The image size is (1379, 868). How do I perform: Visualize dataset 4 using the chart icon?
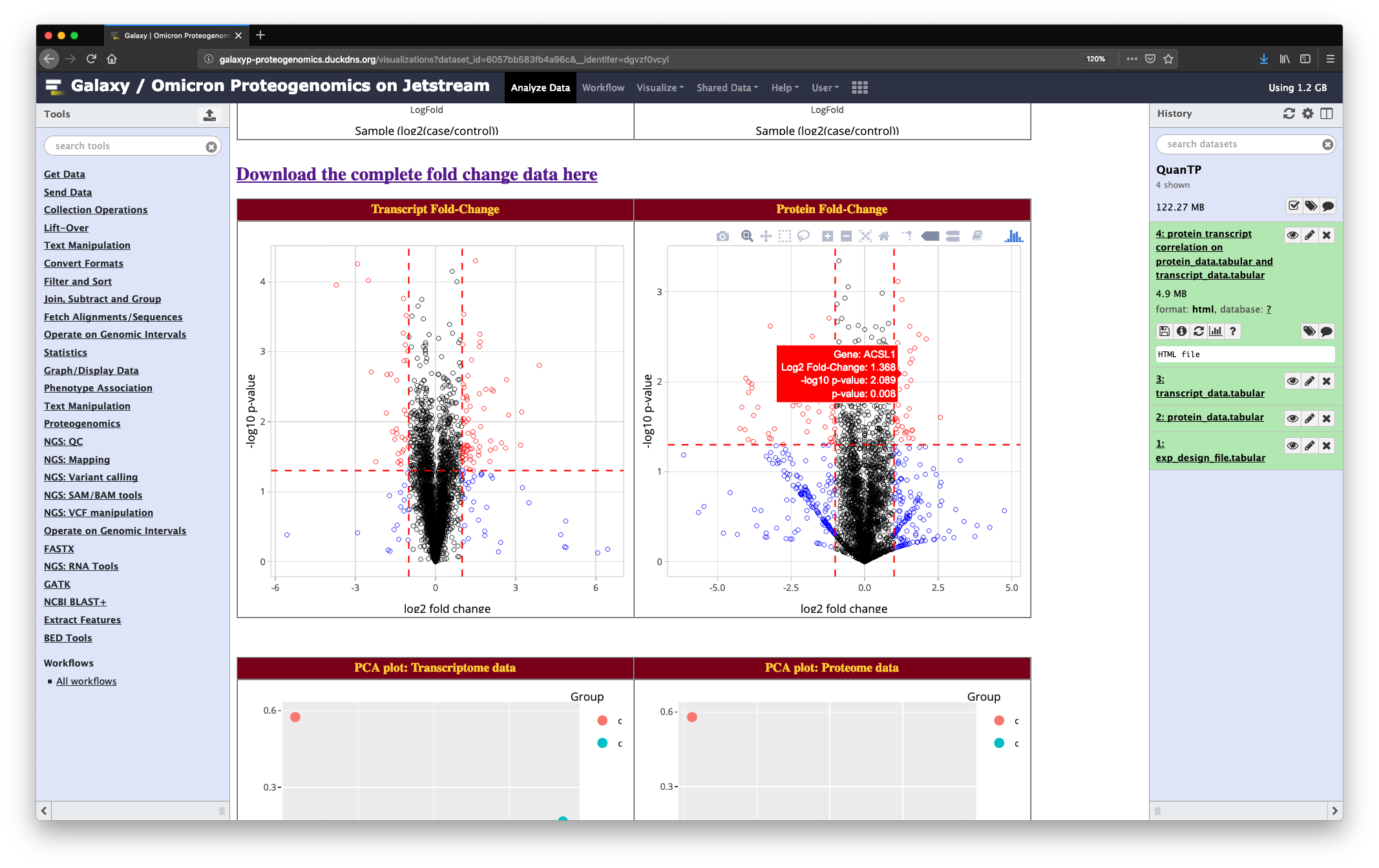pos(1216,331)
